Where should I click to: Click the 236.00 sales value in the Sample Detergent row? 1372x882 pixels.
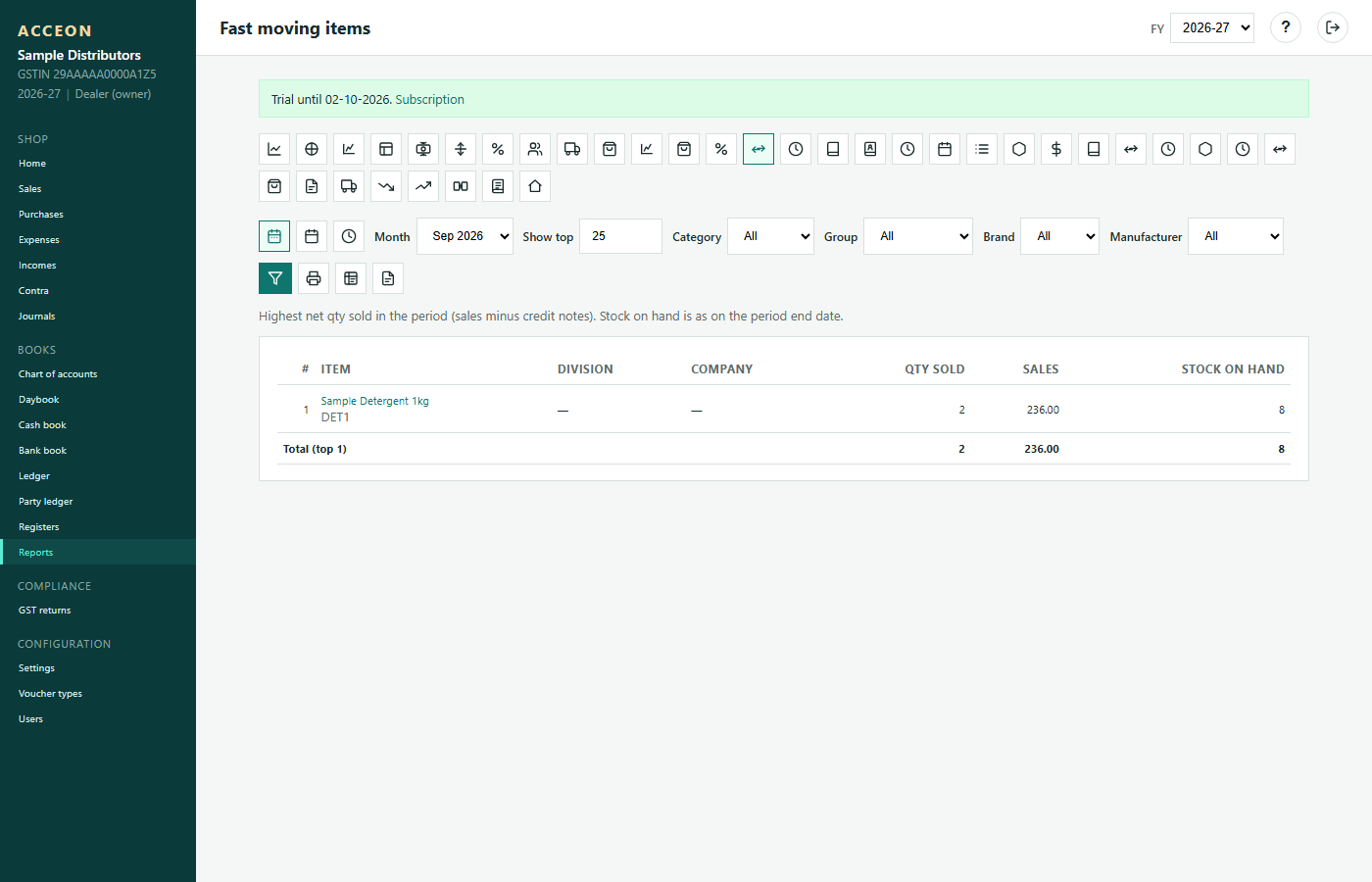point(1043,410)
